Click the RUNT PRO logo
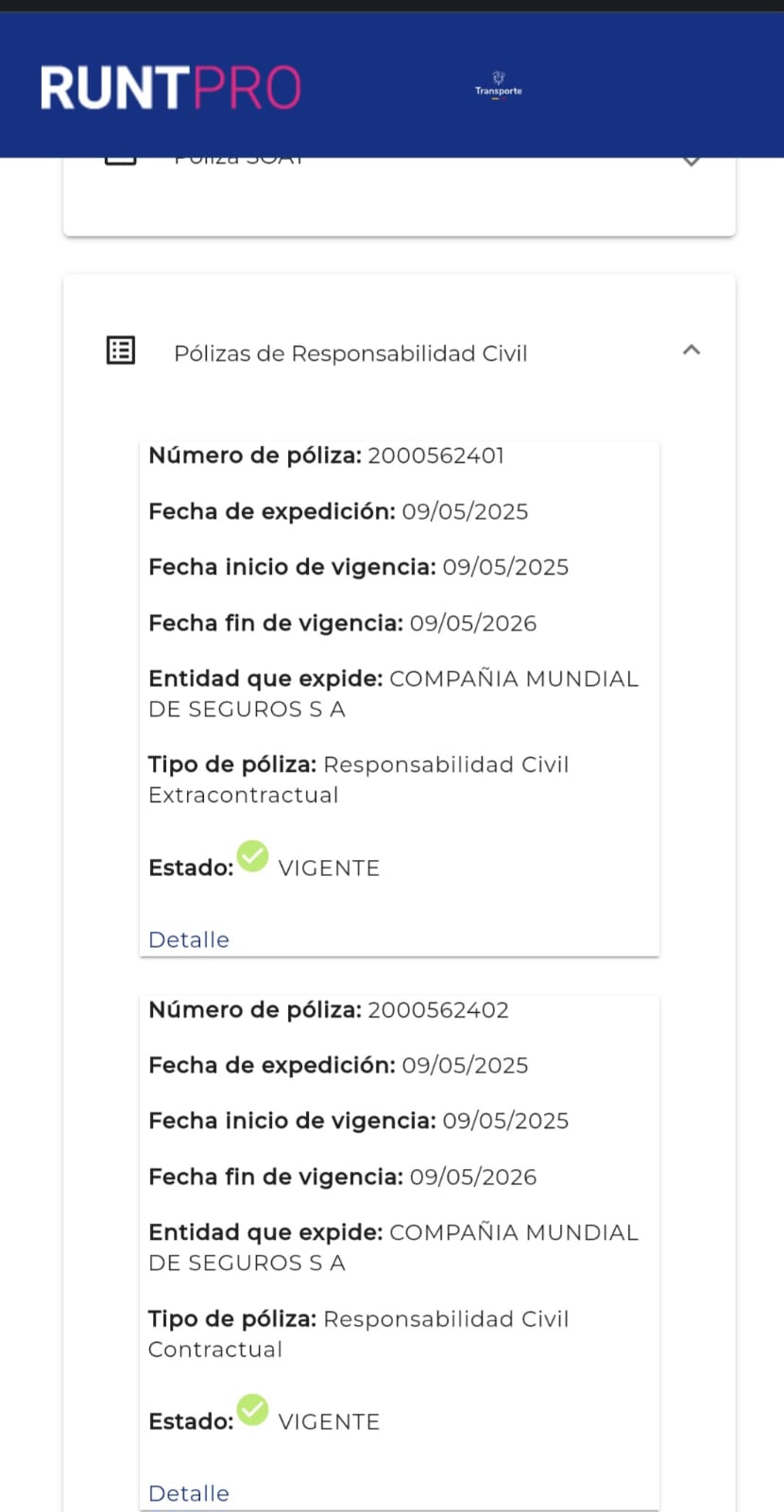This screenshot has height=1512, width=784. coord(170,88)
